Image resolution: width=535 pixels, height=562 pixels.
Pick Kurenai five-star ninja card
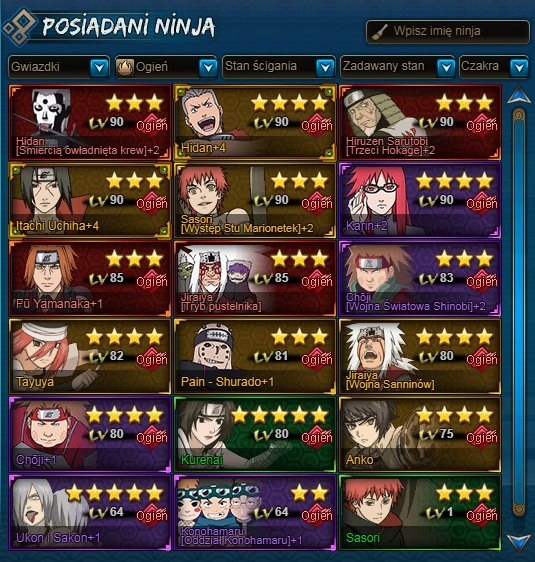pos(255,434)
